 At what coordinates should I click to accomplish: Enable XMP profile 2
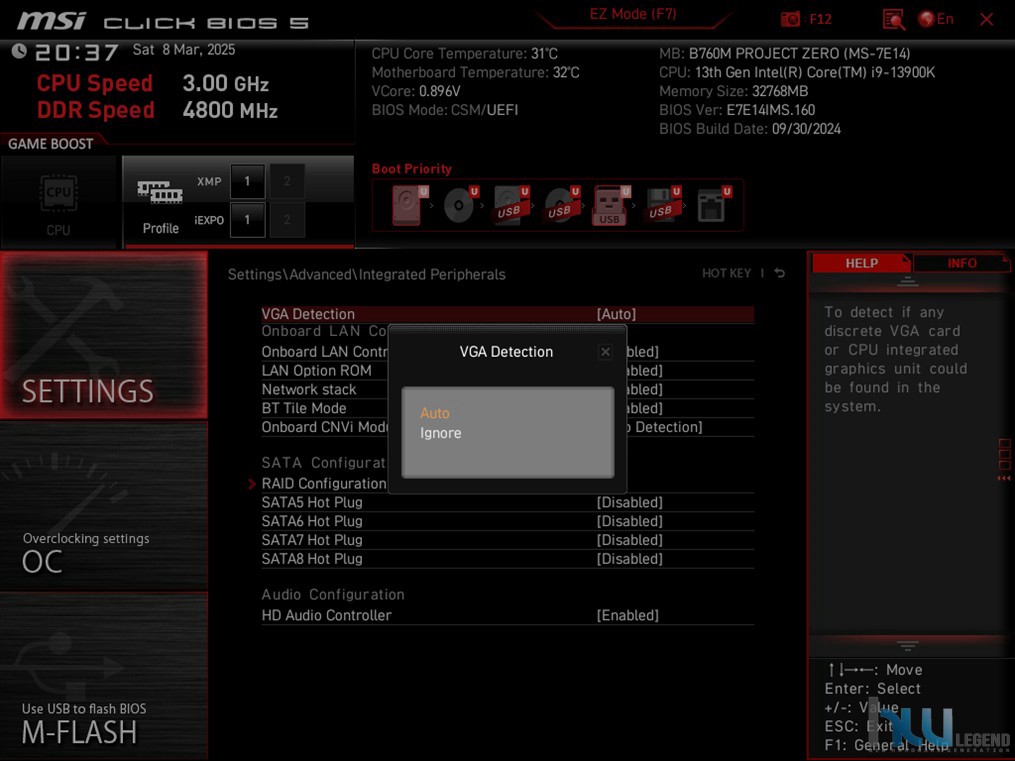[x=287, y=181]
